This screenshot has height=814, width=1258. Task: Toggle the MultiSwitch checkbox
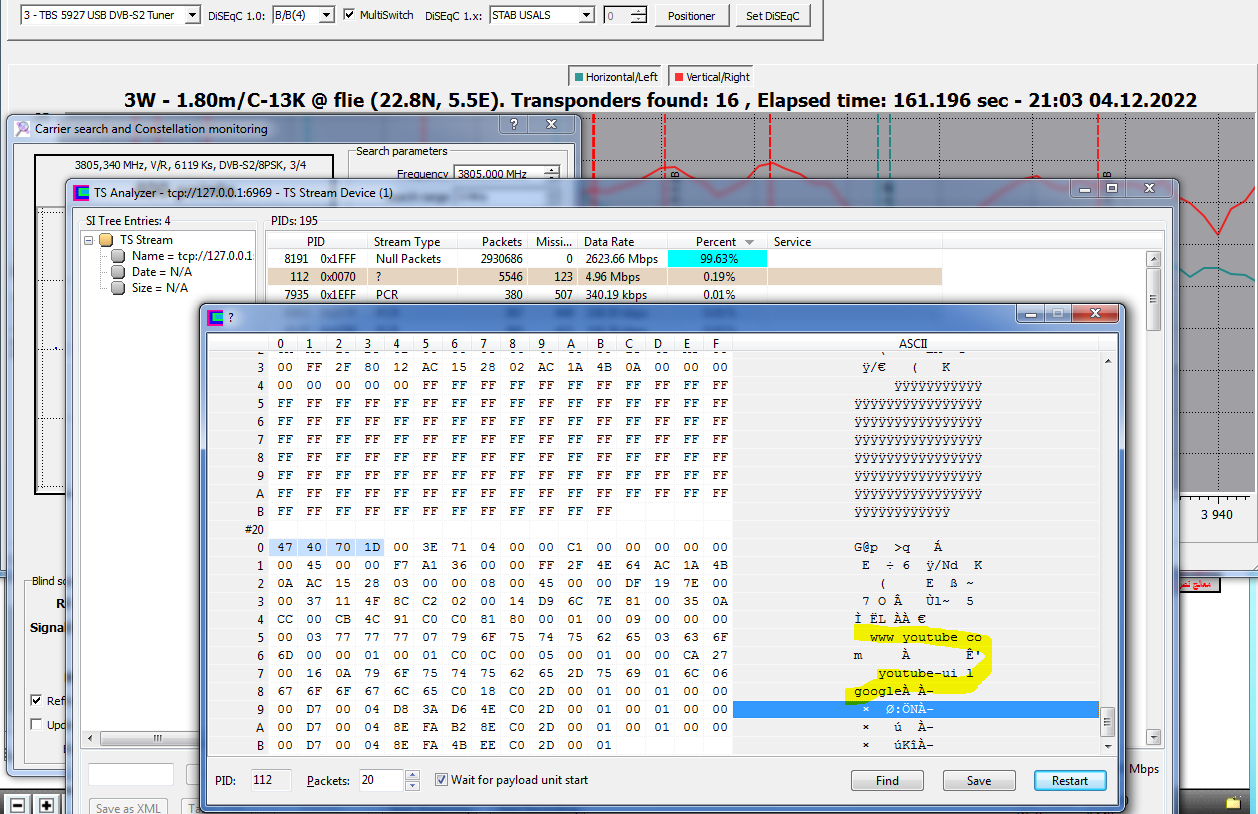pyautogui.click(x=349, y=15)
